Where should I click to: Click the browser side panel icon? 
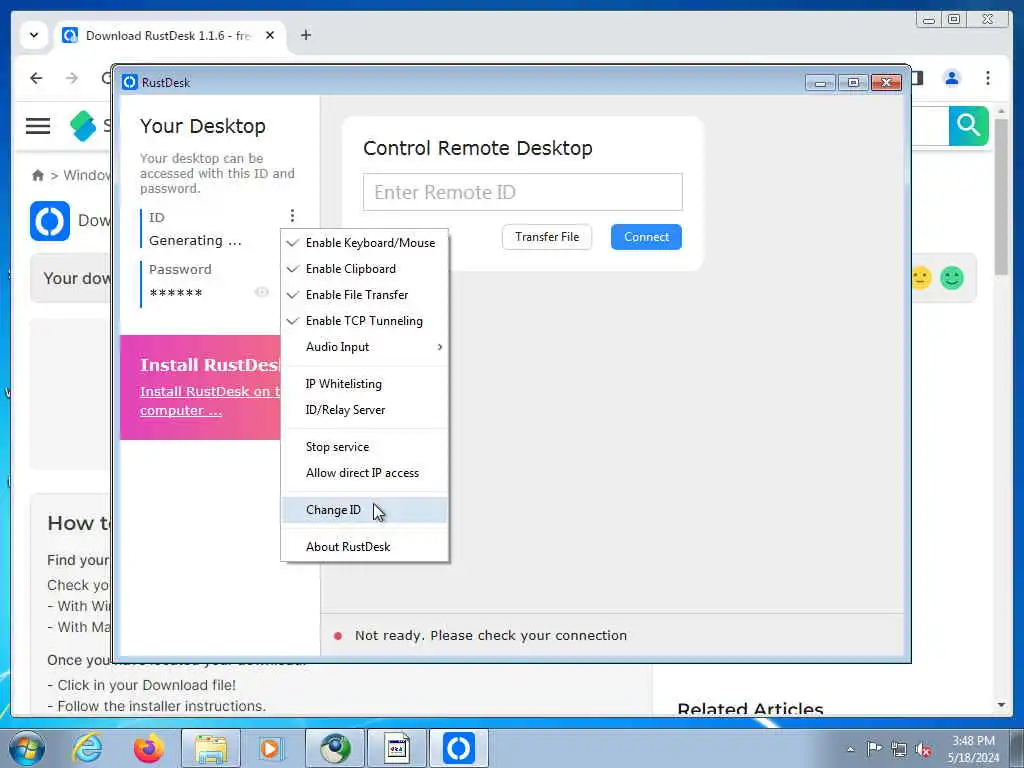917,78
